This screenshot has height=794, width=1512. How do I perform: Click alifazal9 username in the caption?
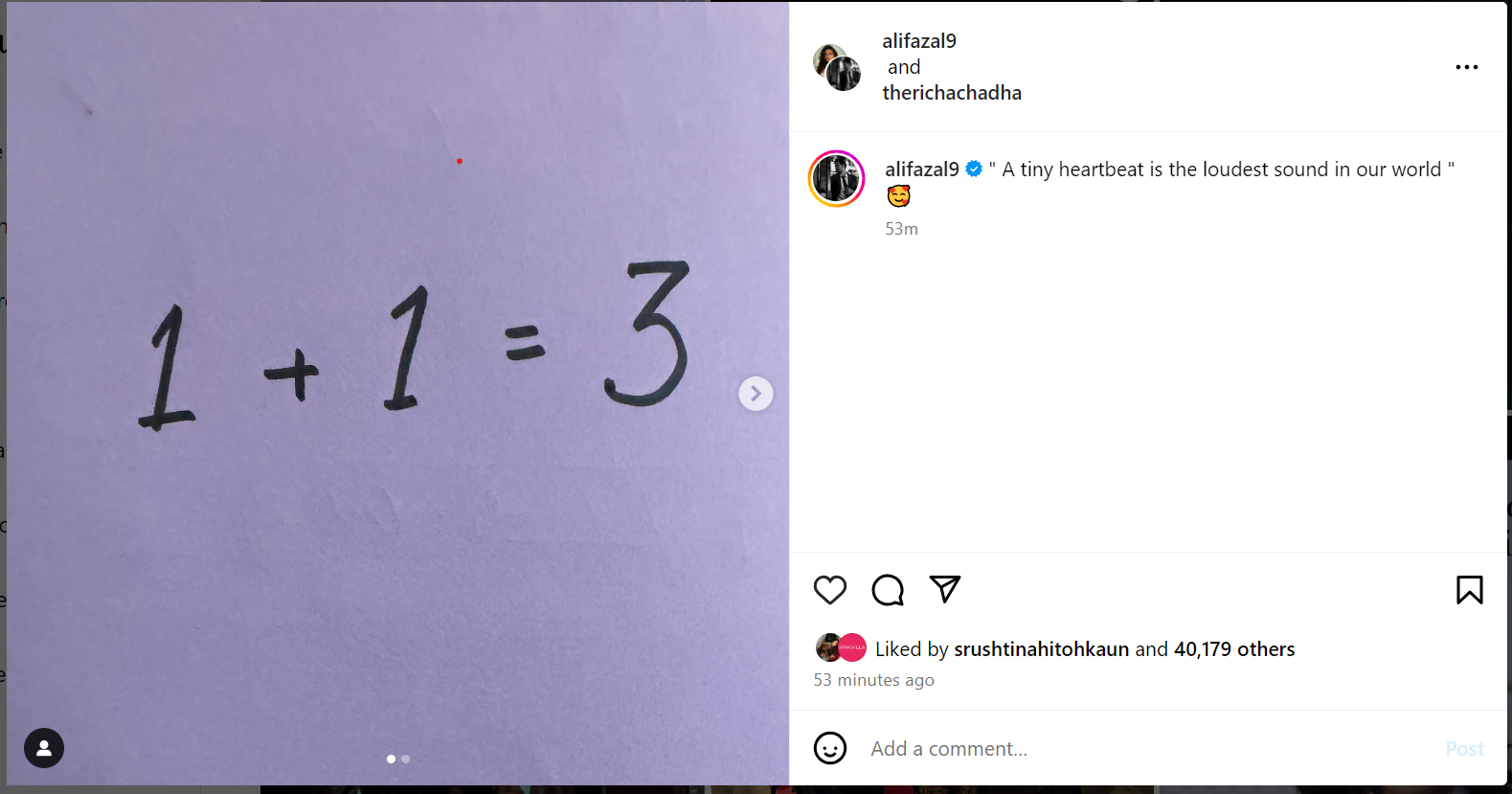click(x=922, y=170)
